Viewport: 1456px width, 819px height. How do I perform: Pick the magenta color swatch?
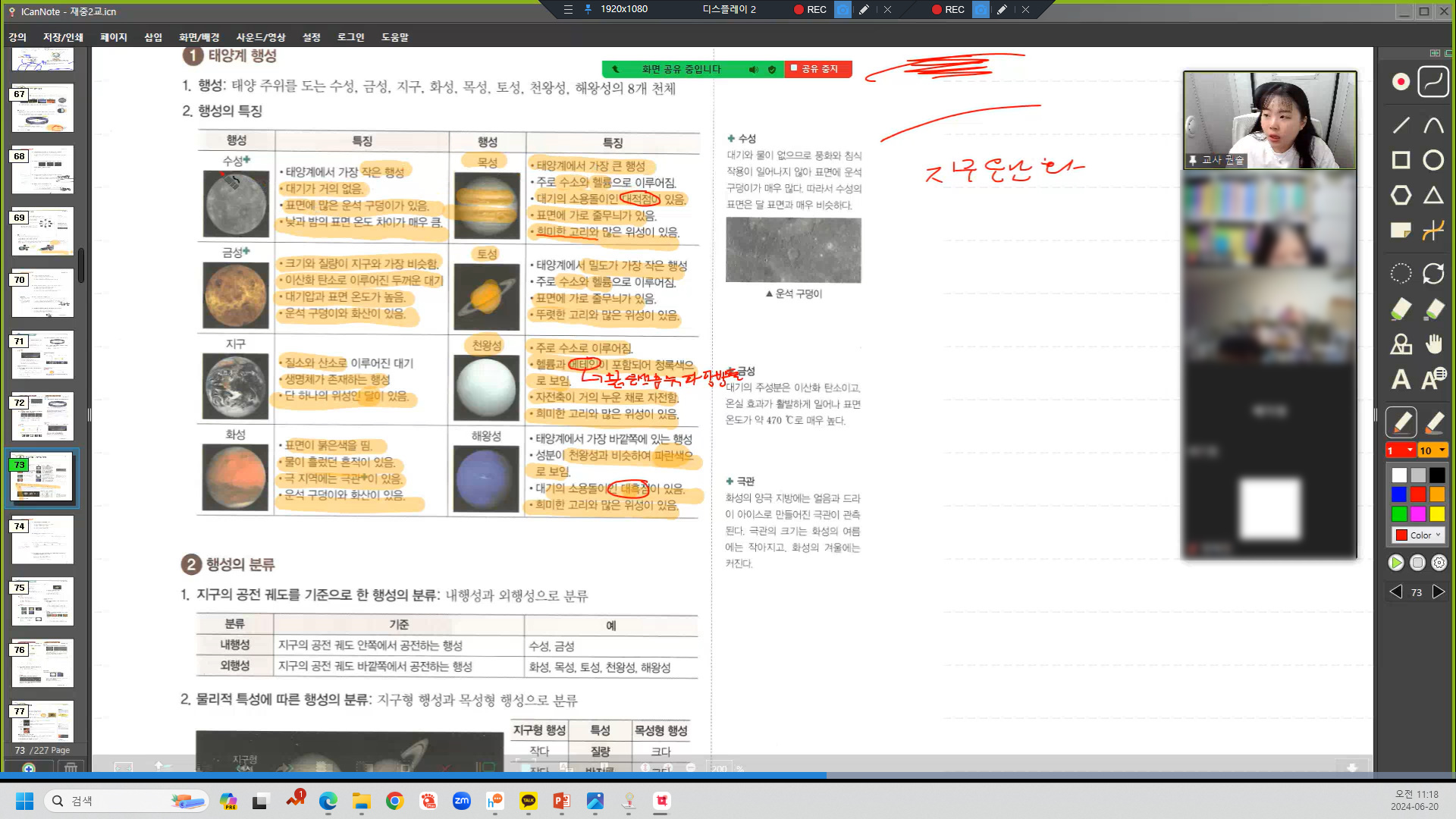tap(1418, 514)
